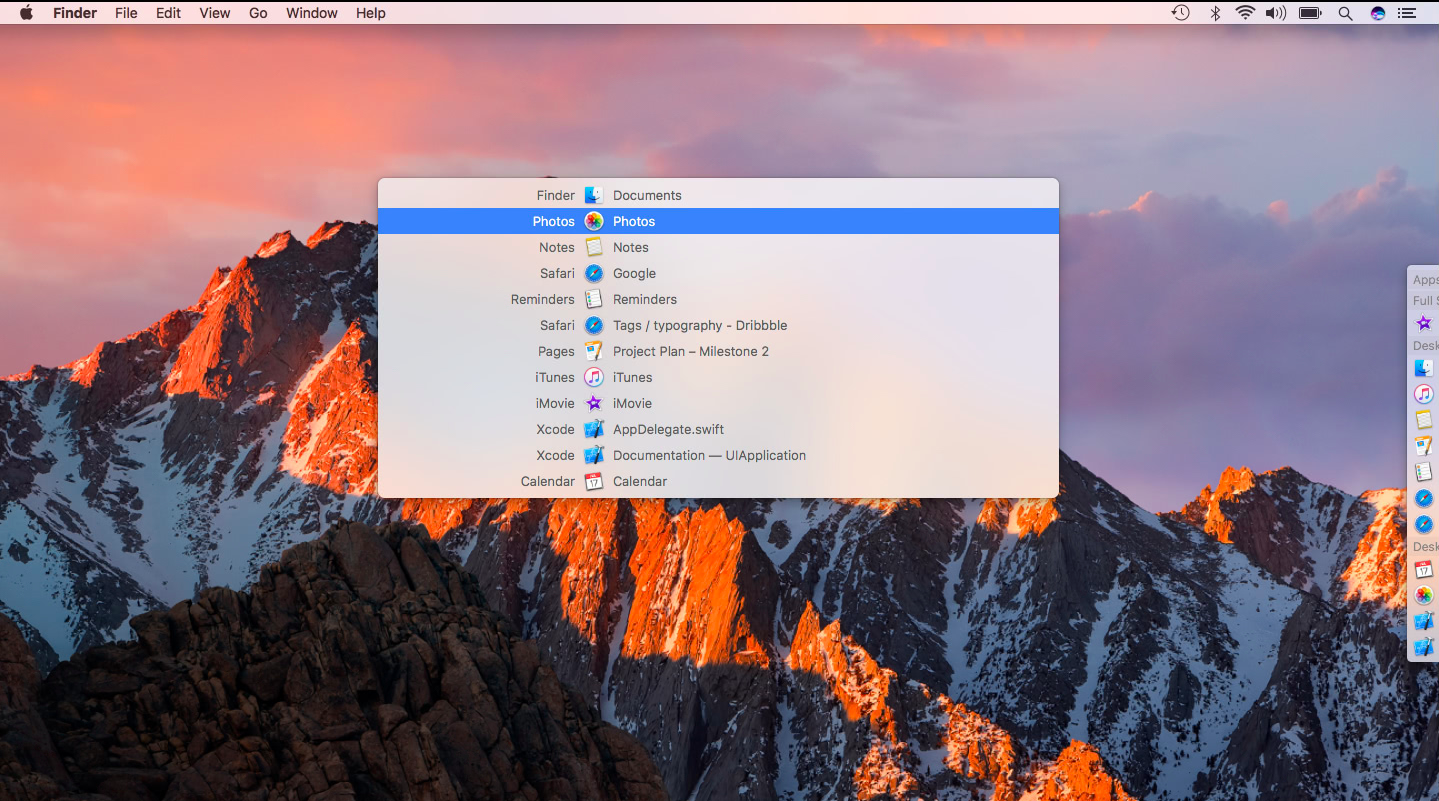Select the Notes icon in the right side panel
1439x801 pixels.
(x=1424, y=420)
